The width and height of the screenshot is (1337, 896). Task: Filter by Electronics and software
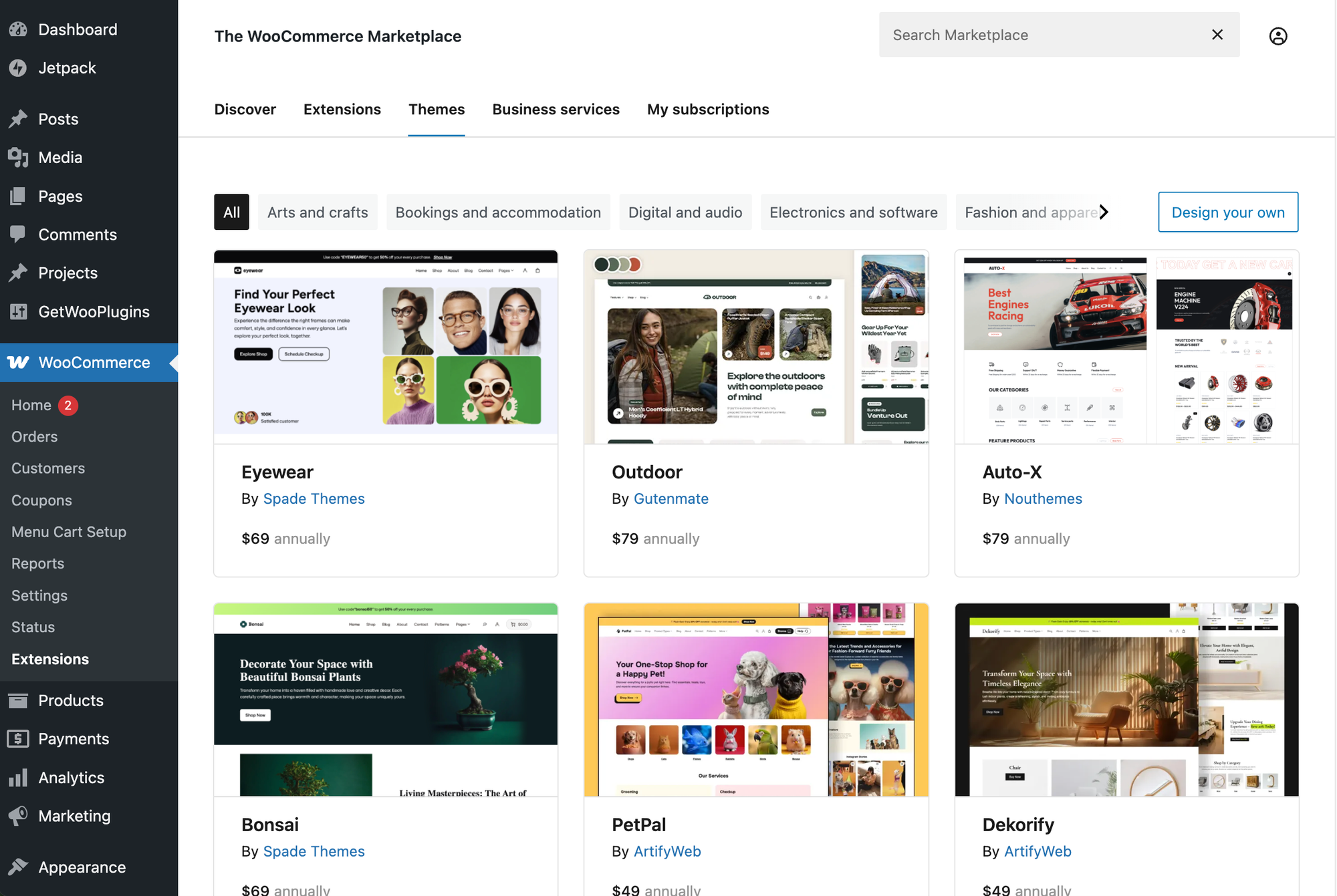[854, 212]
